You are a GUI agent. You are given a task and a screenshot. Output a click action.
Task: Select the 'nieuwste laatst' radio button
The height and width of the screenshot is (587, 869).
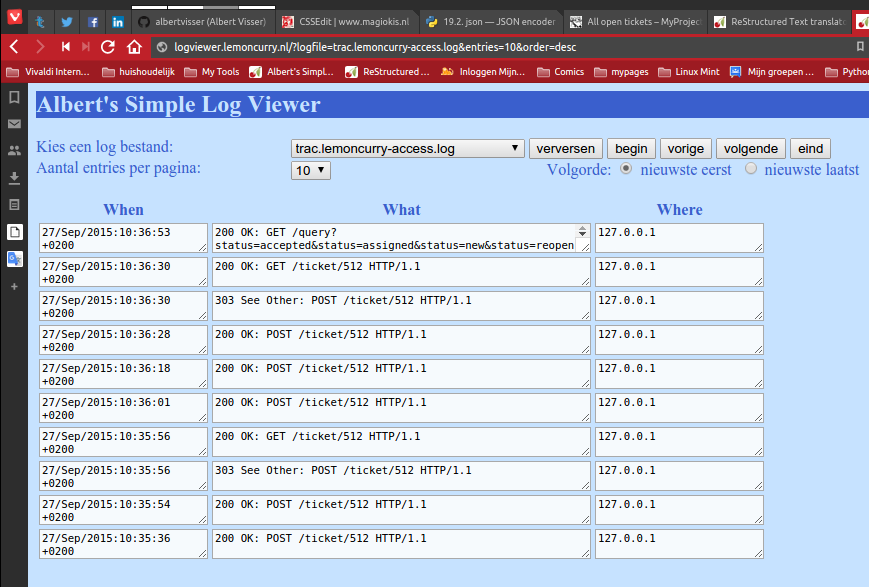(x=750, y=169)
